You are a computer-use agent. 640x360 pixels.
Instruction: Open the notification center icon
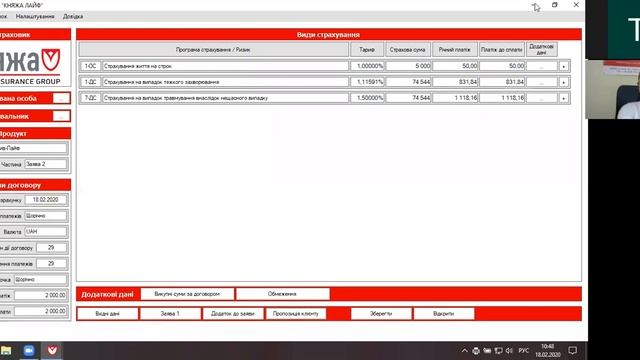pyautogui.click(x=573, y=351)
